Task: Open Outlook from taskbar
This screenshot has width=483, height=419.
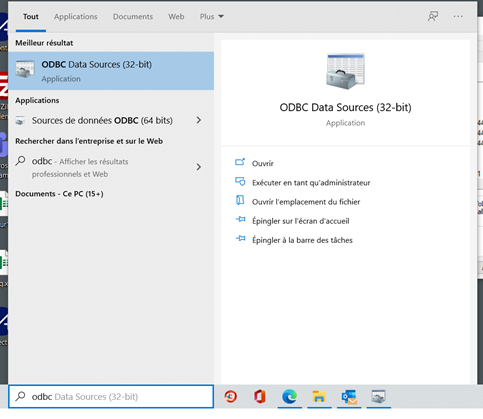Action: tap(349, 397)
